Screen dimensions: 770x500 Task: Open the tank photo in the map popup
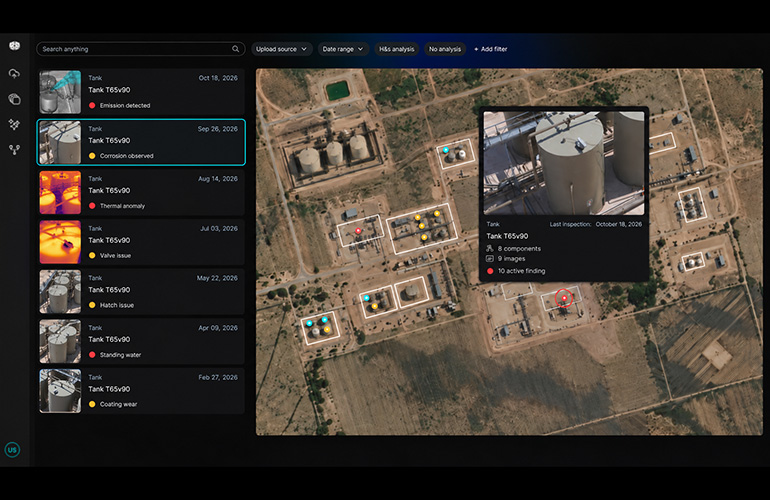(x=564, y=163)
